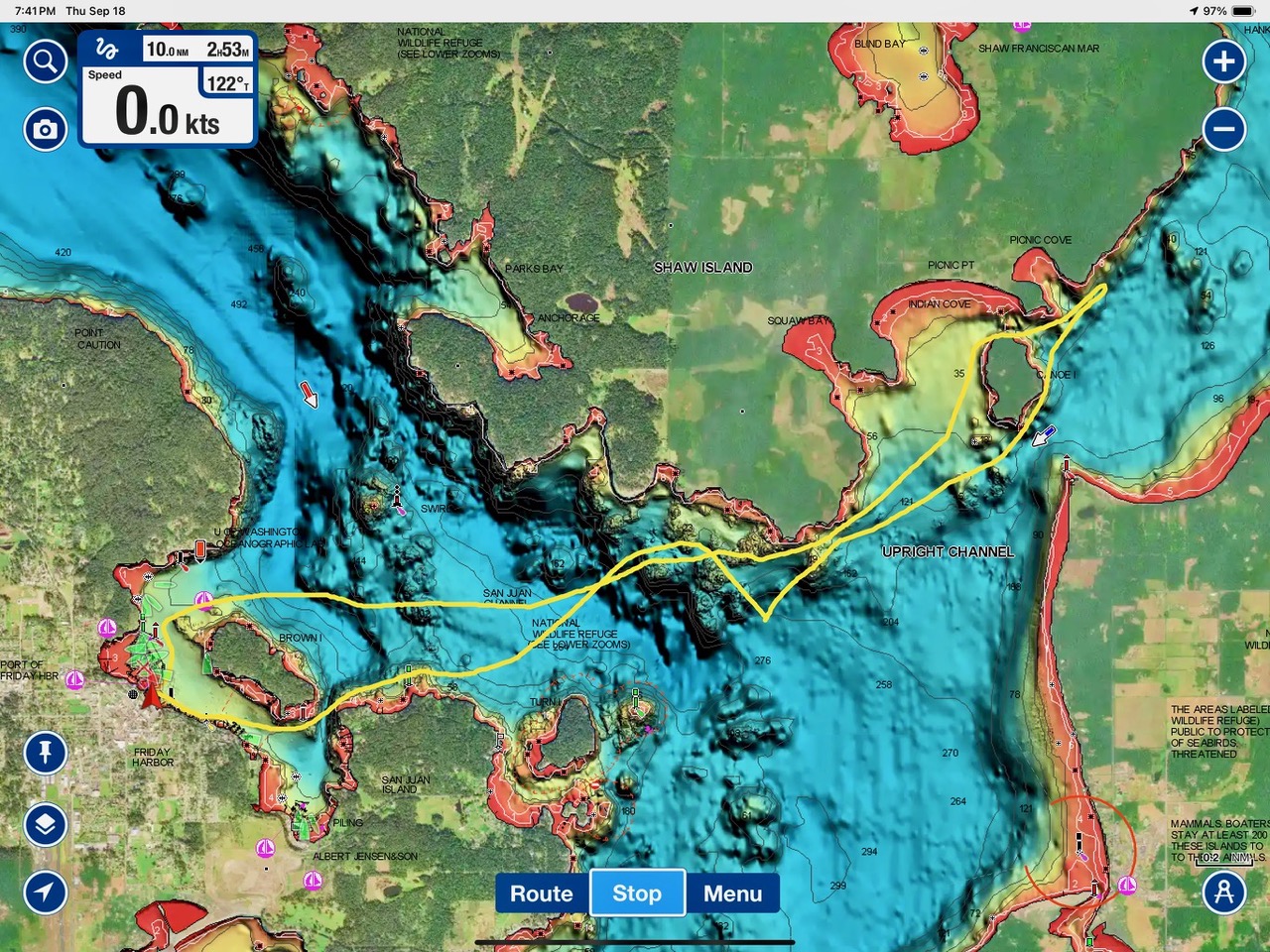Screen dimensions: 1270x952
Task: Open the search magnifier button
Action: point(46,62)
